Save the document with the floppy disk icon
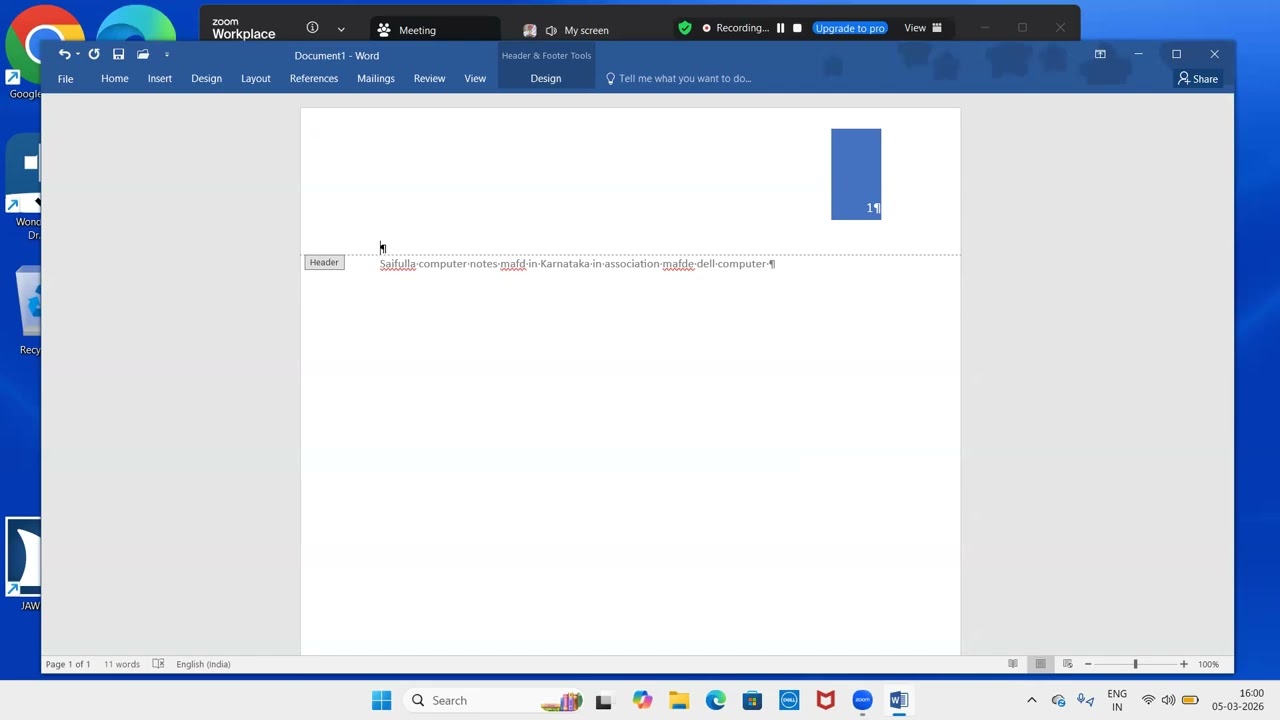The width and height of the screenshot is (1280, 720). (x=118, y=54)
